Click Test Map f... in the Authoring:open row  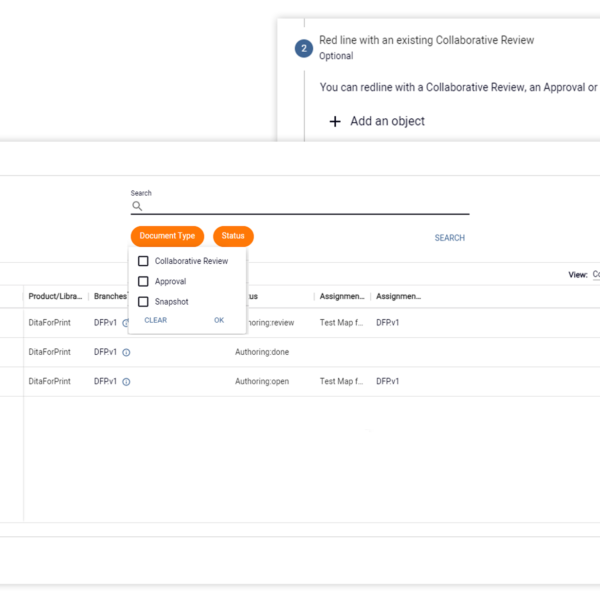click(341, 381)
